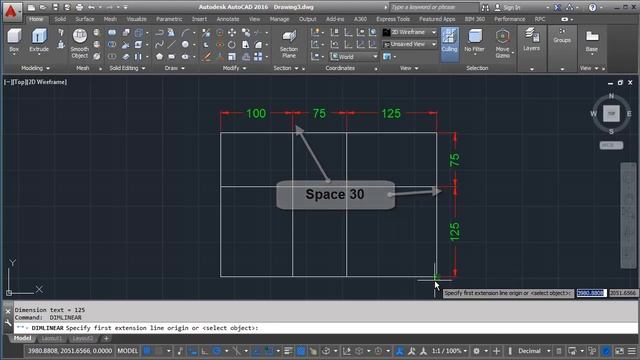The image size is (640, 360).
Task: Expand the Modeling panel
Action: pyautogui.click(x=35, y=68)
